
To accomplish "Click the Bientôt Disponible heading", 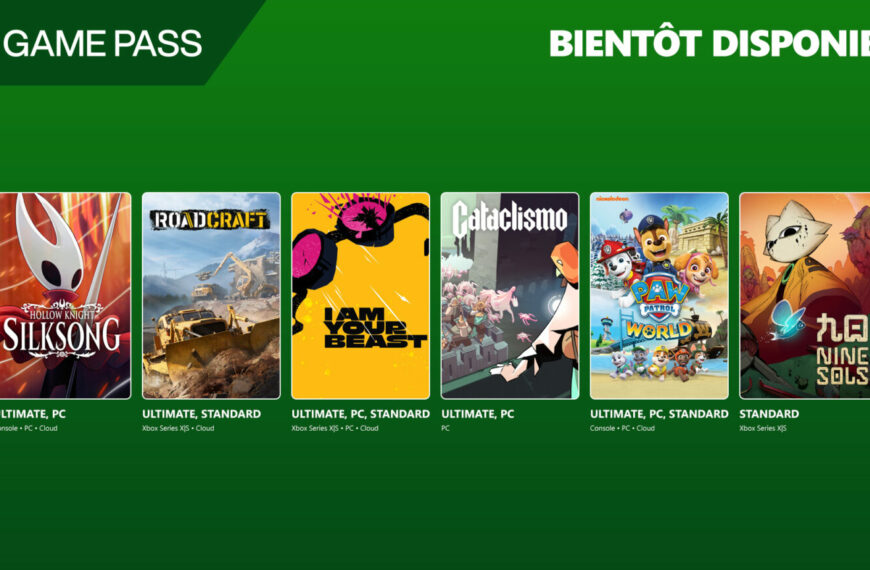I will [709, 43].
